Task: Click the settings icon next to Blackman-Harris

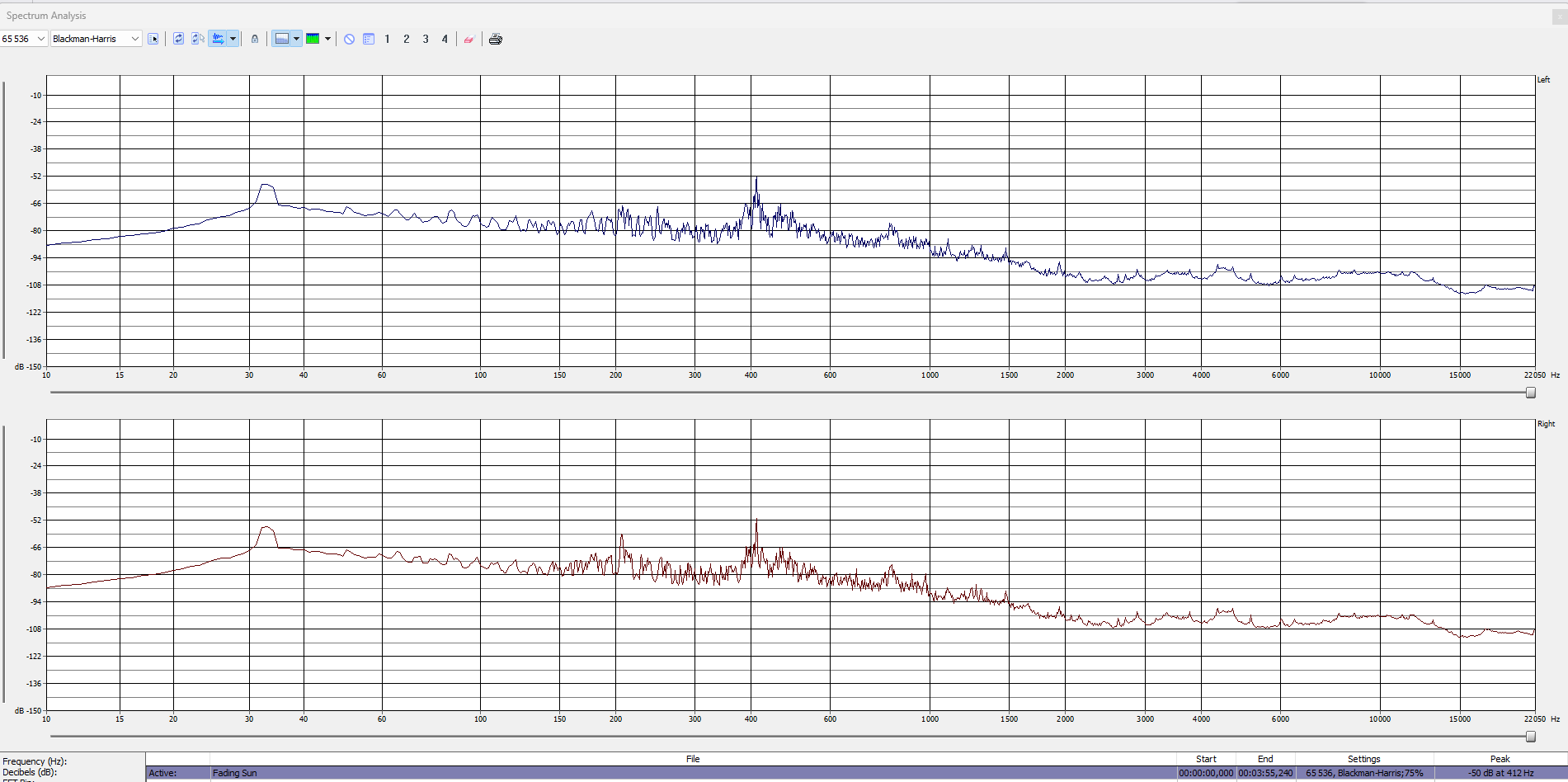Action: (153, 39)
